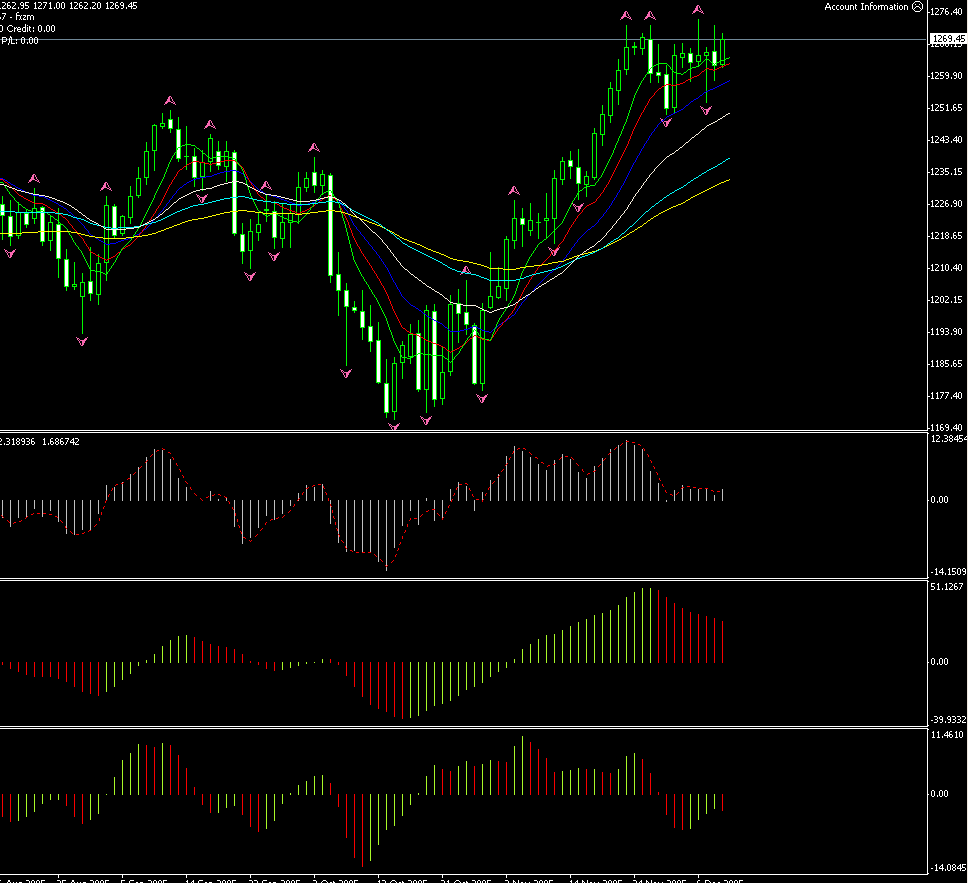Screen dimensions: 968x883
Task: Click the 1251.65 price axis label
Action: click(x=948, y=107)
